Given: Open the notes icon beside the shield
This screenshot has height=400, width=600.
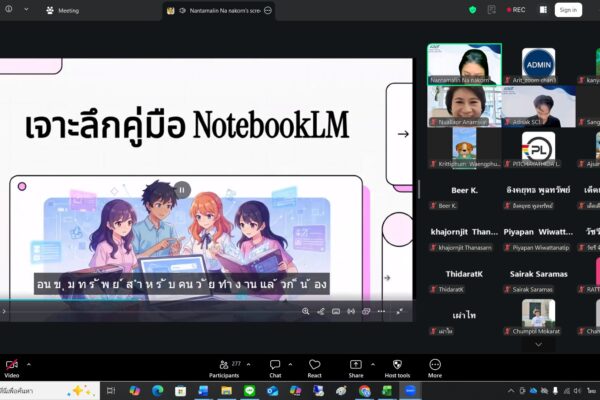Looking at the screenshot, I should click(492, 10).
